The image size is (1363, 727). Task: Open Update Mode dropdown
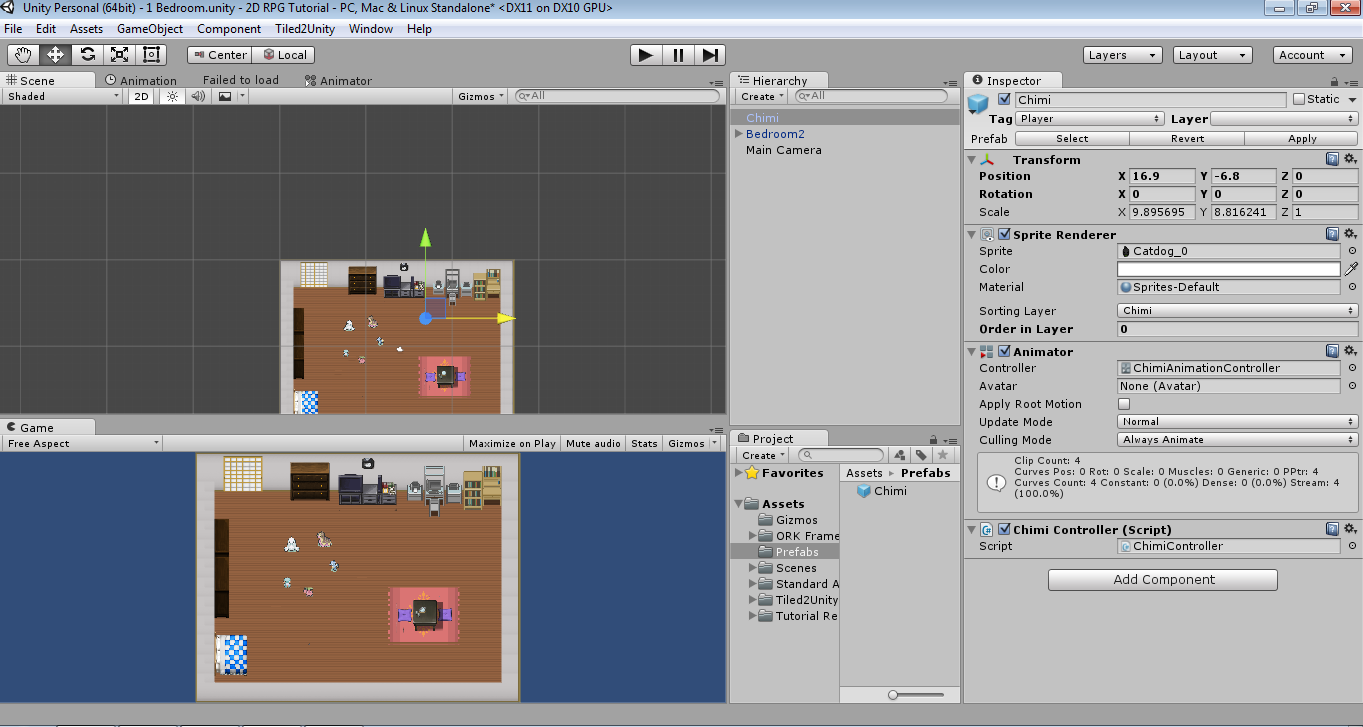tap(1237, 421)
